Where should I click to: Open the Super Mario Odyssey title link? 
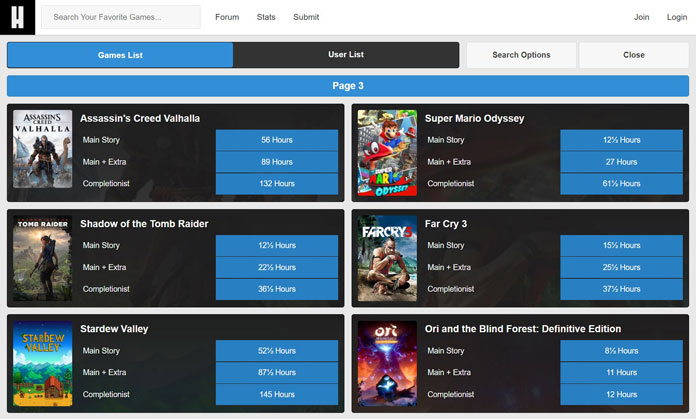pyautogui.click(x=475, y=119)
